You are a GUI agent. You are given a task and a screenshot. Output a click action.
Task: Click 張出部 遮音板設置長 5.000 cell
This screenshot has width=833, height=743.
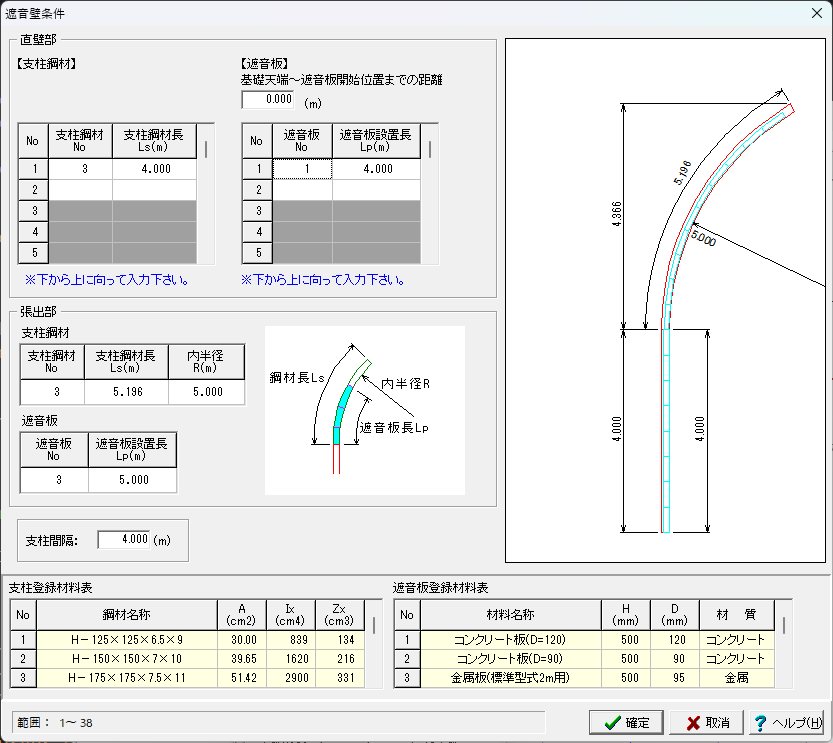click(x=132, y=480)
